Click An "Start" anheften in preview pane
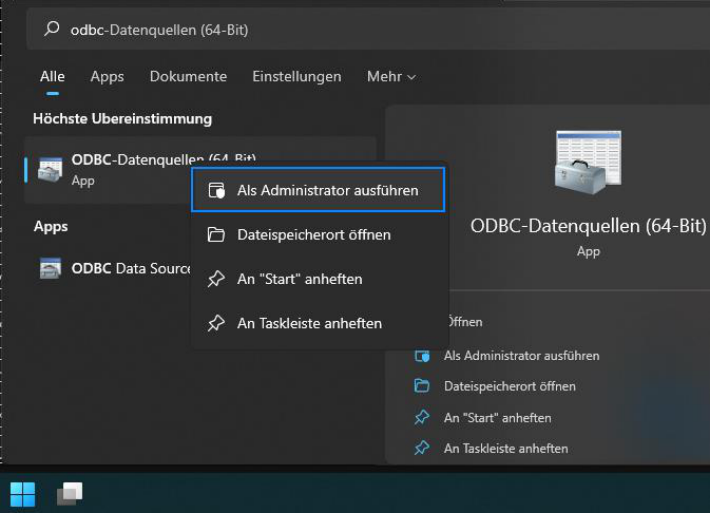The height and width of the screenshot is (513, 710). (x=498, y=417)
